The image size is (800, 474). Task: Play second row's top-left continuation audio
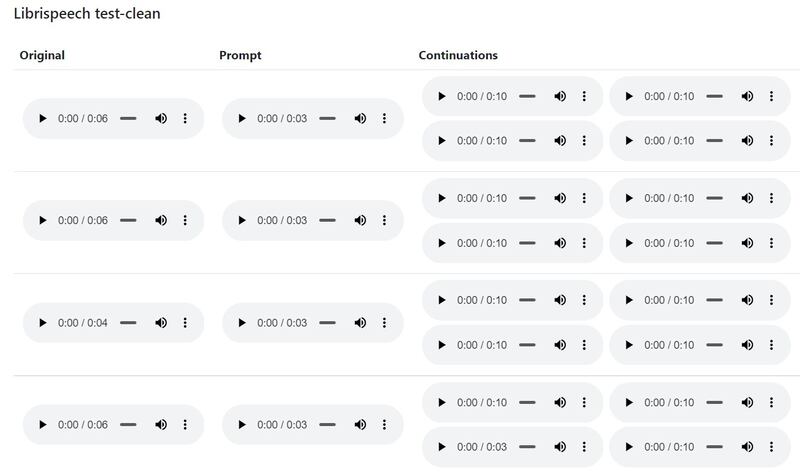click(441, 198)
